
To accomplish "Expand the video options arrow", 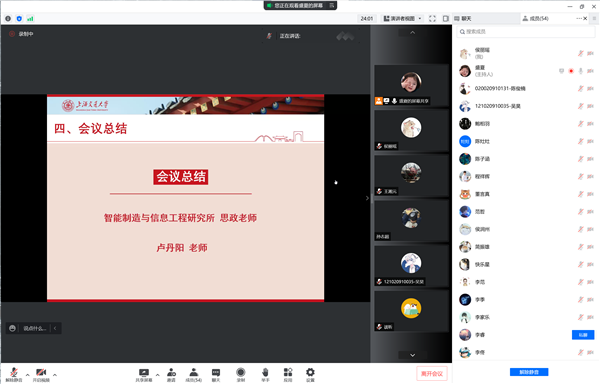I will pyautogui.click(x=55, y=375).
